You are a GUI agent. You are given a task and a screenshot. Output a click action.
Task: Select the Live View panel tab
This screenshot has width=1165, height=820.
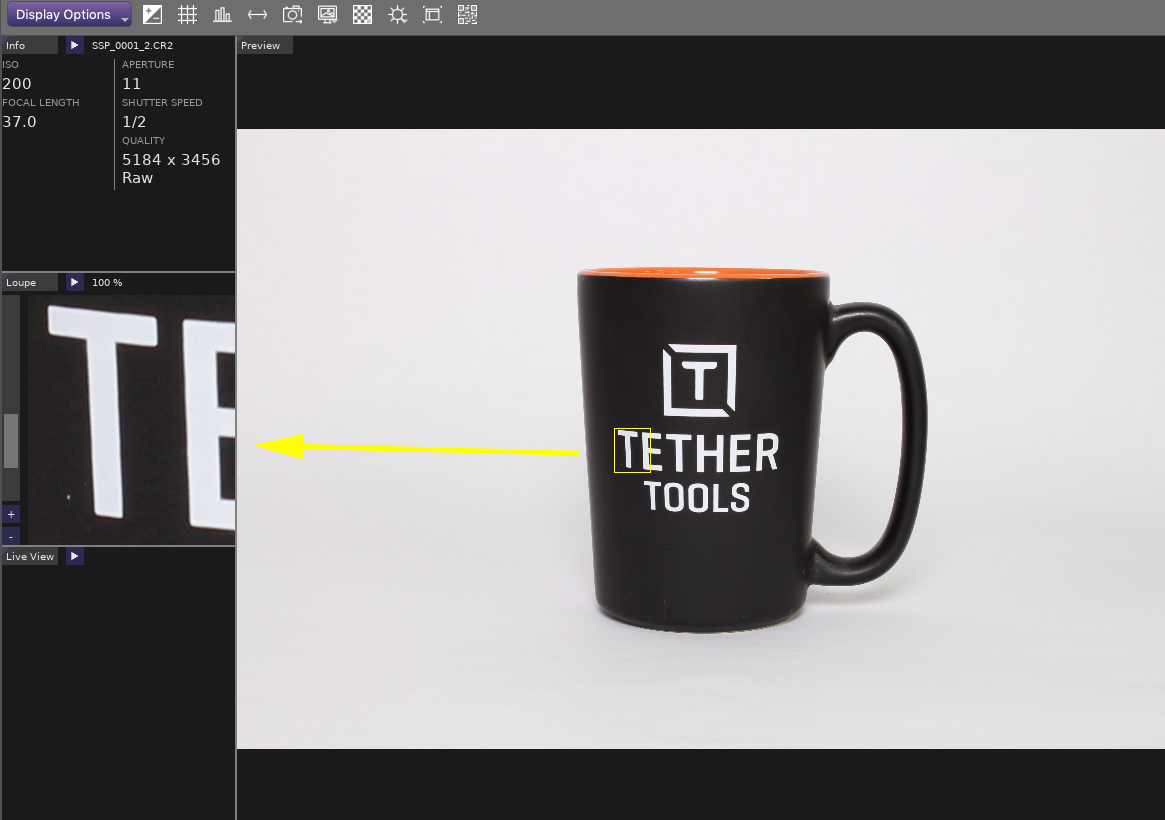[x=31, y=556]
